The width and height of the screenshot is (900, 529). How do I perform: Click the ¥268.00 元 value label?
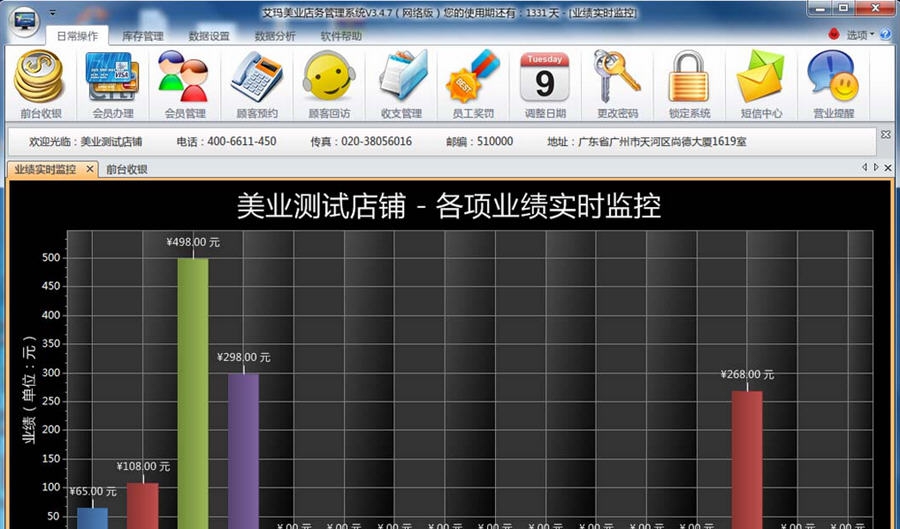(x=747, y=375)
